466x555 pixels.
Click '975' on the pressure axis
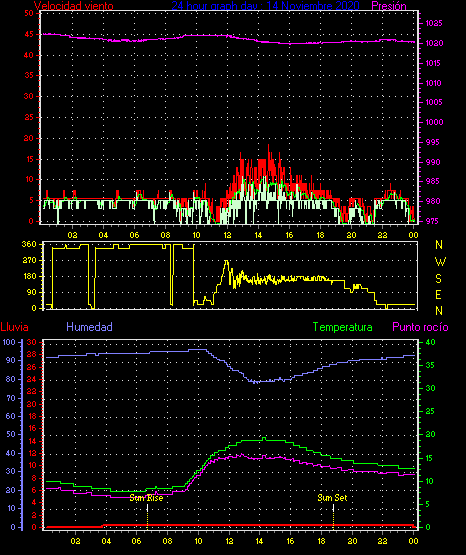click(x=432, y=221)
